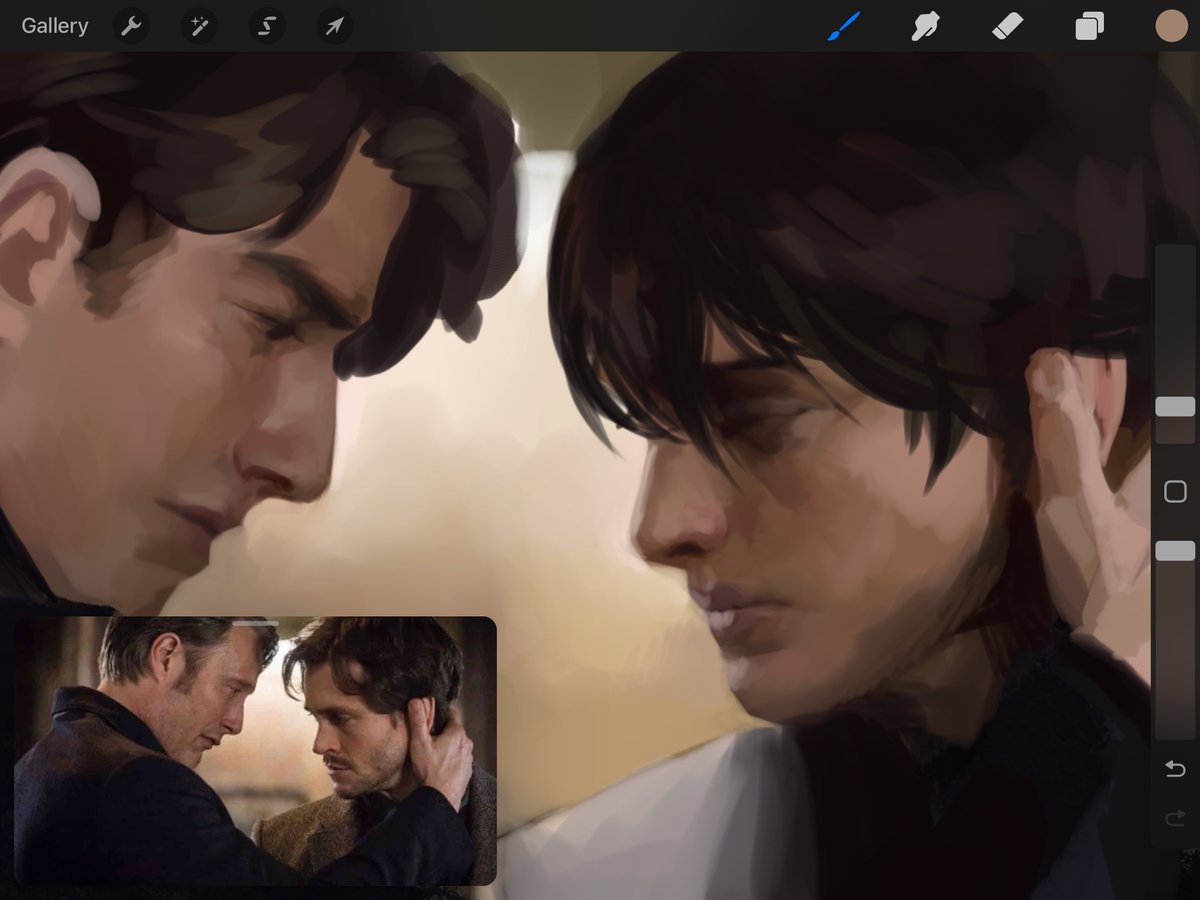Activate the Selections tool
Image resolution: width=1200 pixels, height=900 pixels.
(266, 26)
